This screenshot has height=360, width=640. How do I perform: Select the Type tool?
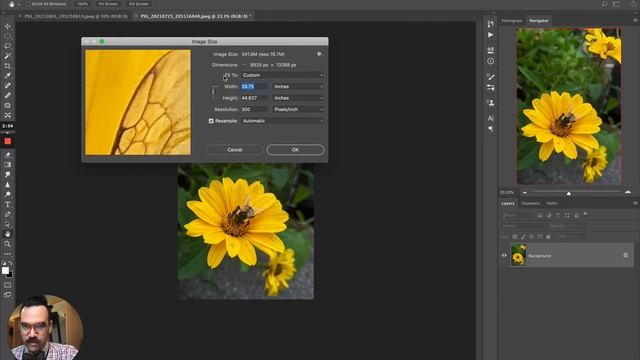pyautogui.click(x=7, y=204)
